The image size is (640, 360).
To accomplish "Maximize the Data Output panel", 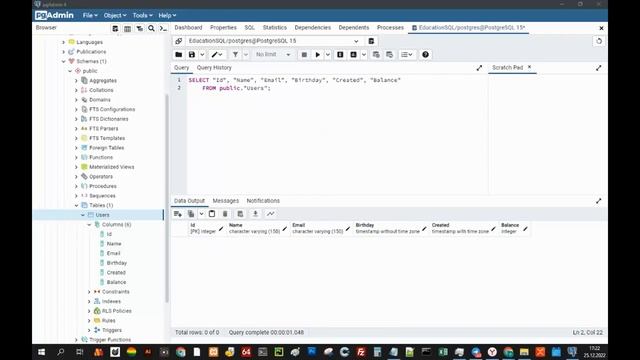I will (598, 201).
